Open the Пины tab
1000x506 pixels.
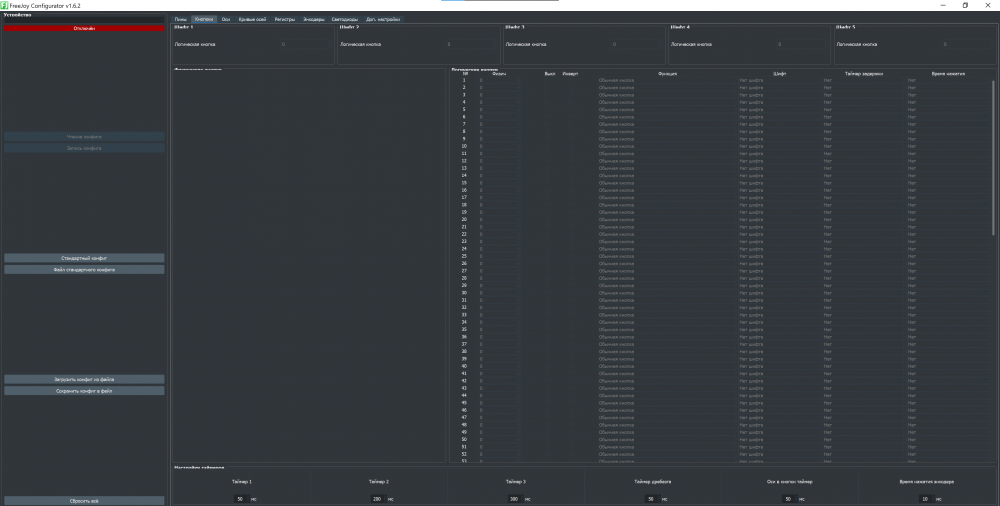tap(180, 19)
